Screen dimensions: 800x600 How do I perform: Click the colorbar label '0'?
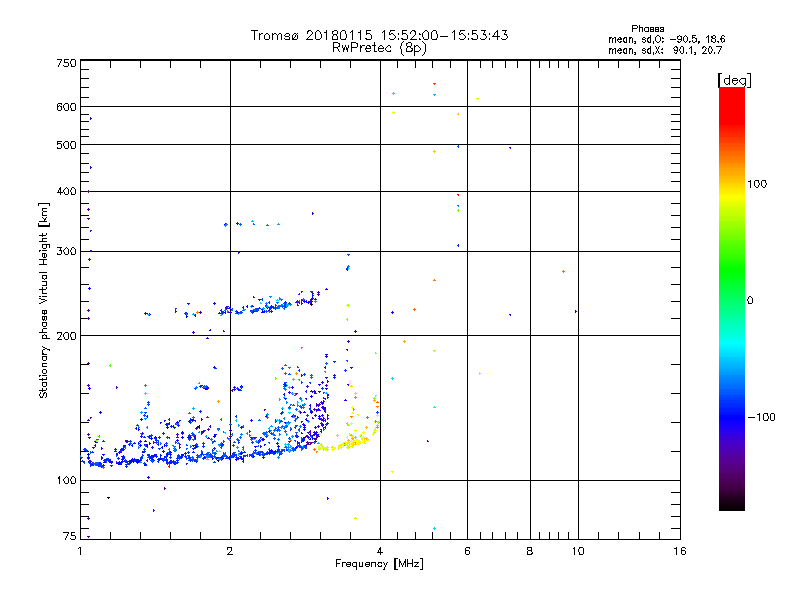(750, 301)
